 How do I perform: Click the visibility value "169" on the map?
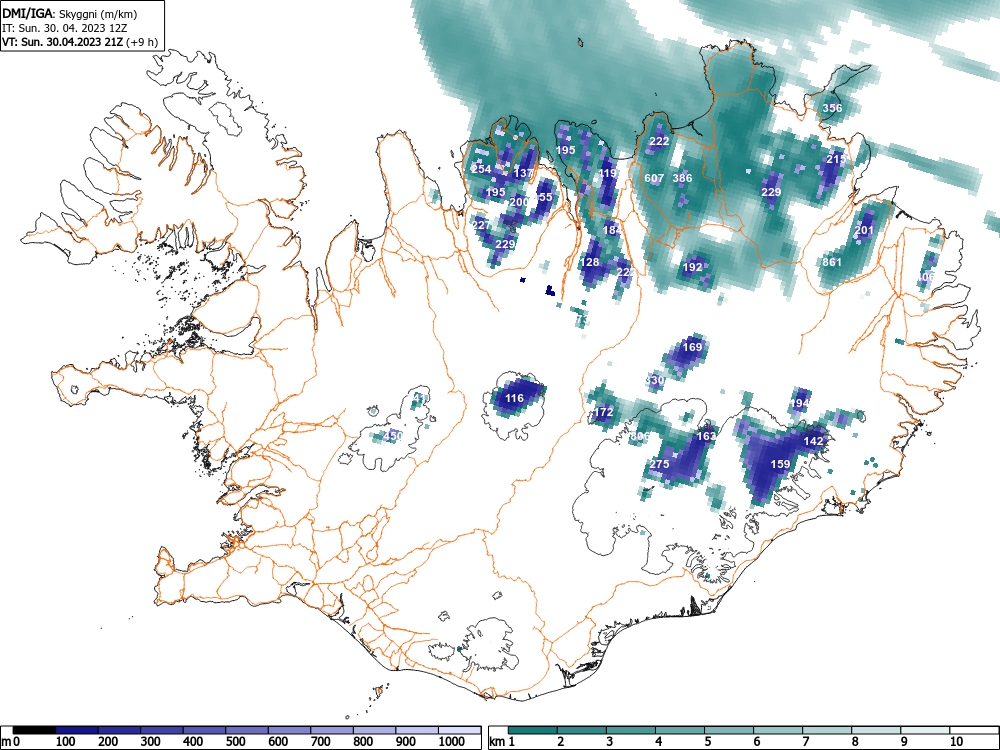click(692, 347)
